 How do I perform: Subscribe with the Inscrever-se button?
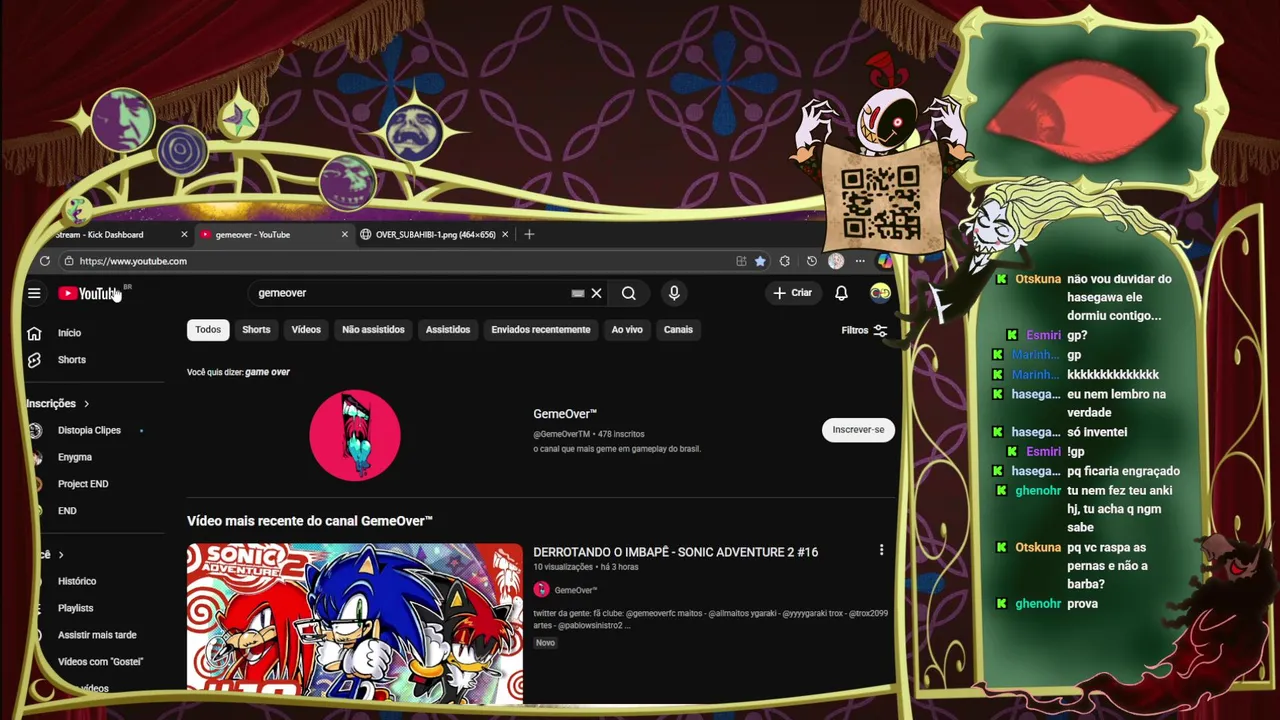(x=858, y=430)
